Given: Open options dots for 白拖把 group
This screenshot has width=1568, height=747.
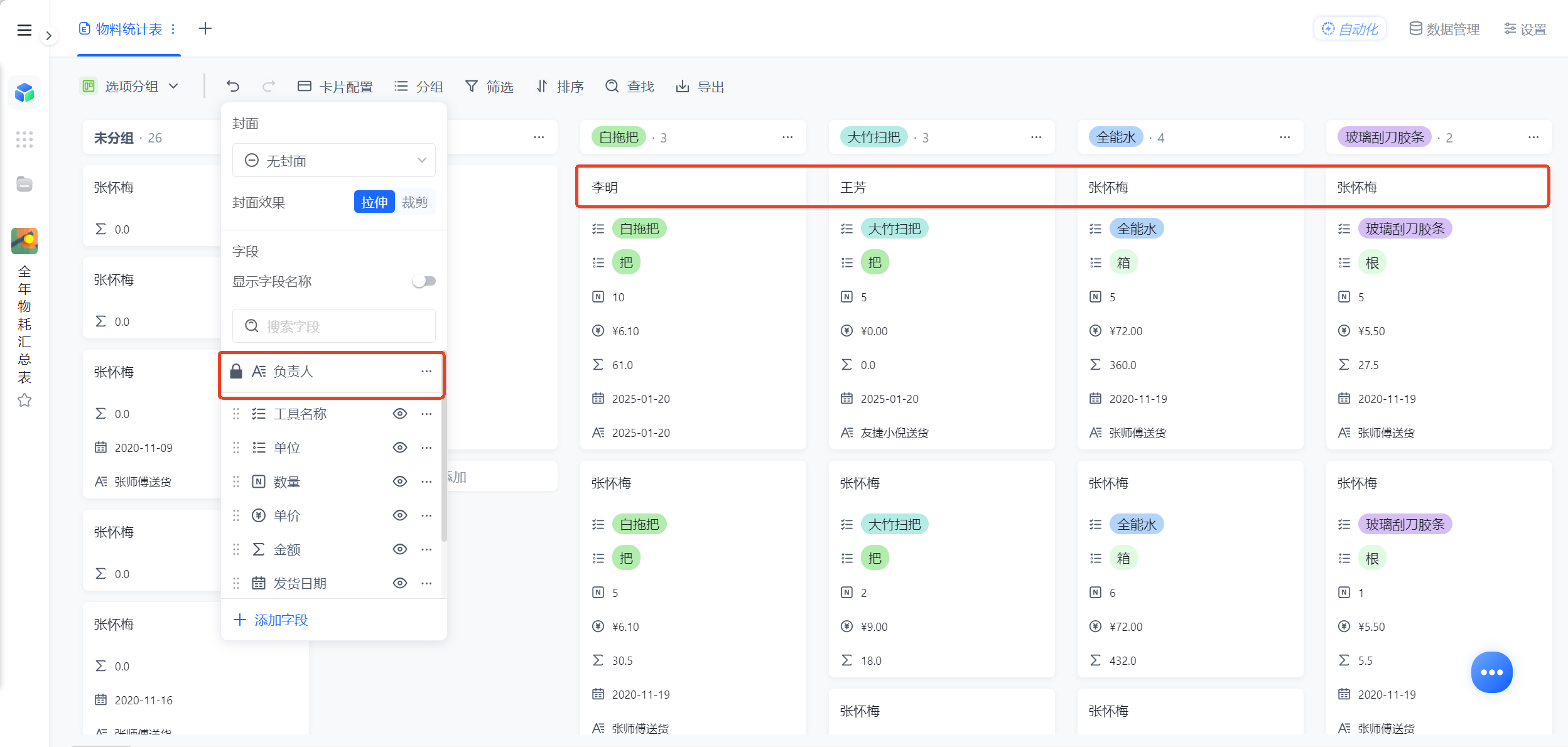Looking at the screenshot, I should pos(787,137).
